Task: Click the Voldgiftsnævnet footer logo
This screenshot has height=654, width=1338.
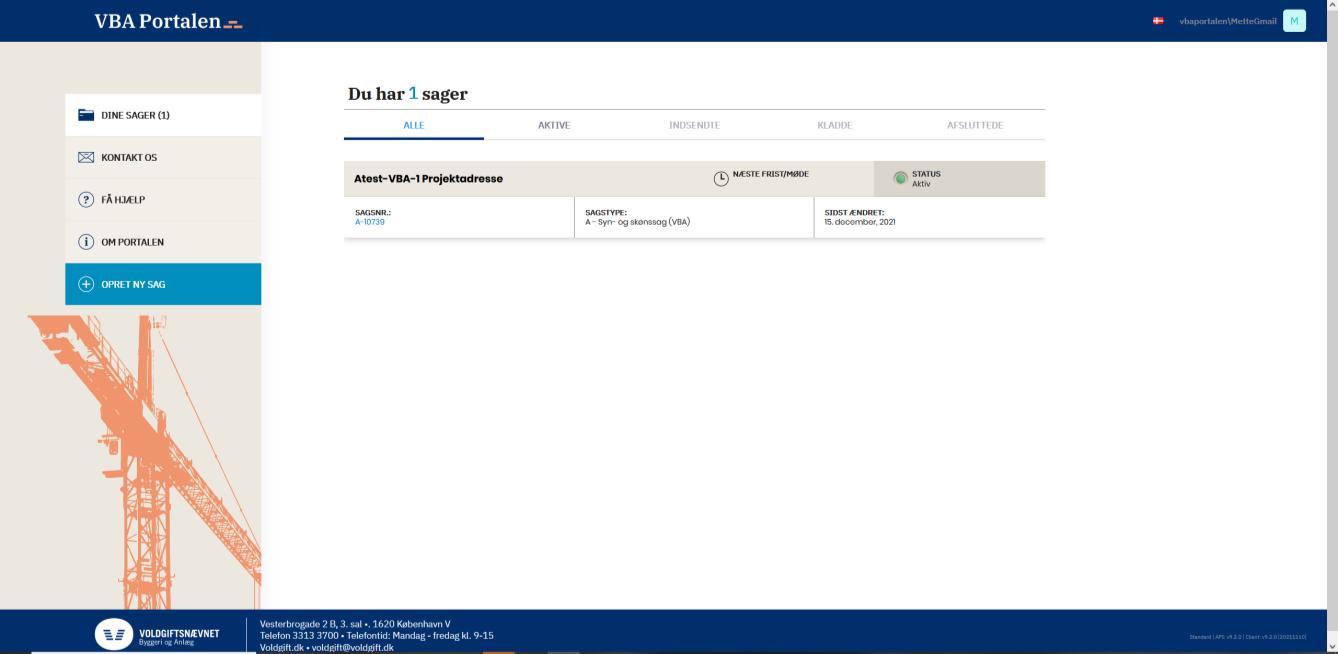Action: [x=157, y=634]
